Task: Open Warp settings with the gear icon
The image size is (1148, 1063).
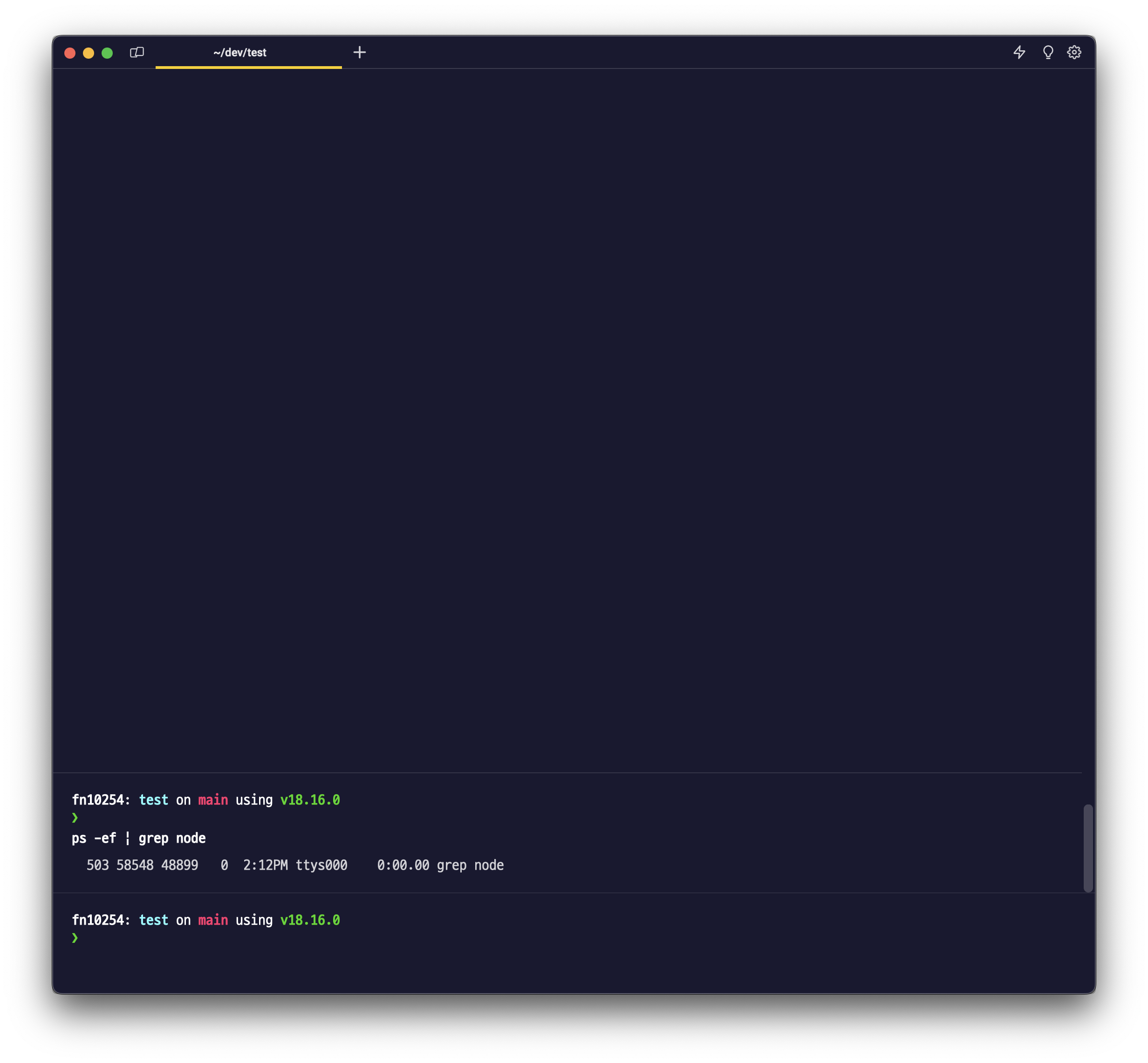Action: [x=1074, y=52]
